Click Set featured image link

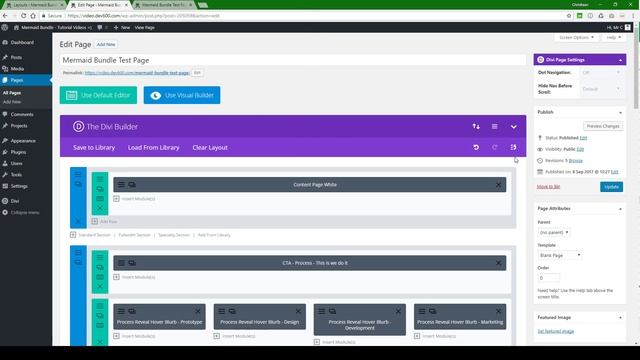coord(556,331)
